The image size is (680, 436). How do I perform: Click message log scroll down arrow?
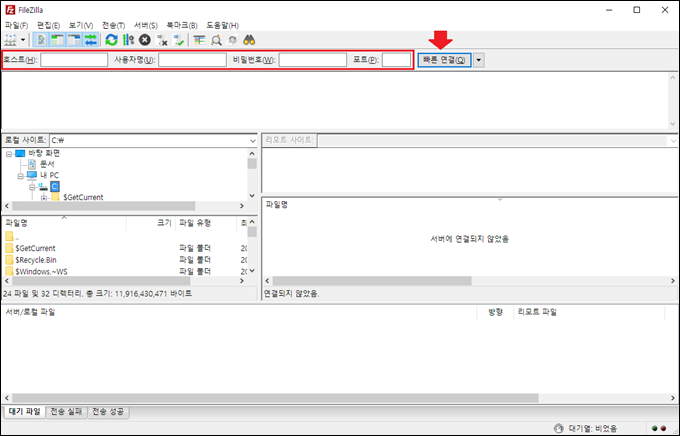(673, 124)
